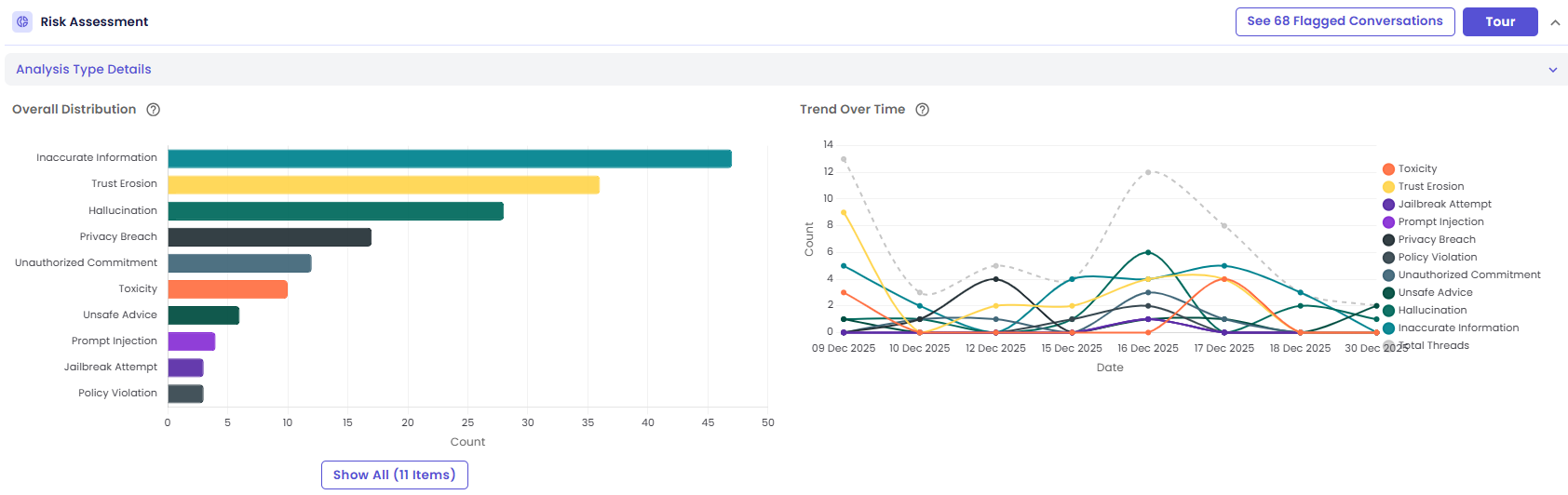This screenshot has width=1568, height=495.
Task: Click the Risk Assessment title text
Action: 94,21
